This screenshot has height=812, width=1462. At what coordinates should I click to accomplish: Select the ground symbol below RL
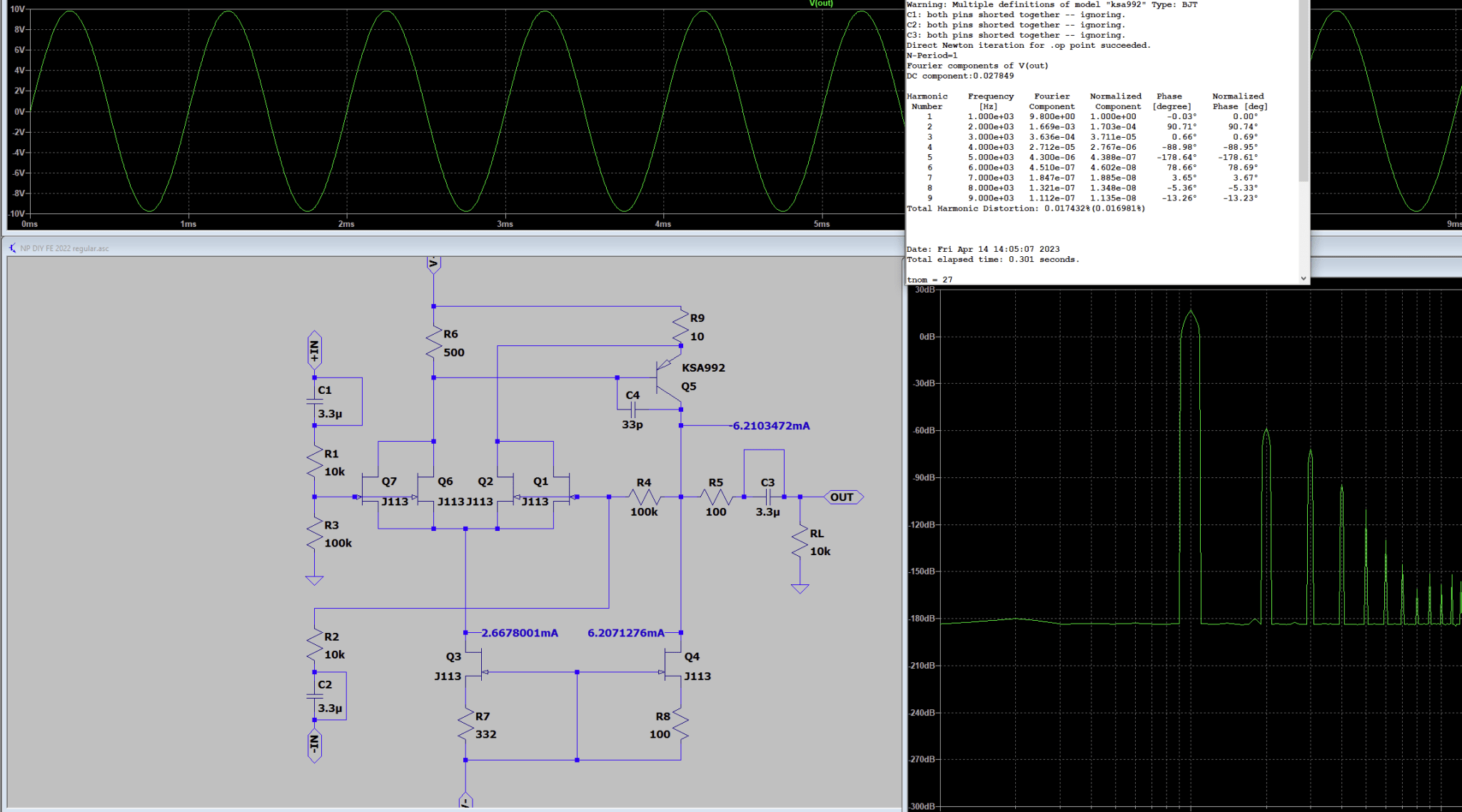click(x=800, y=588)
